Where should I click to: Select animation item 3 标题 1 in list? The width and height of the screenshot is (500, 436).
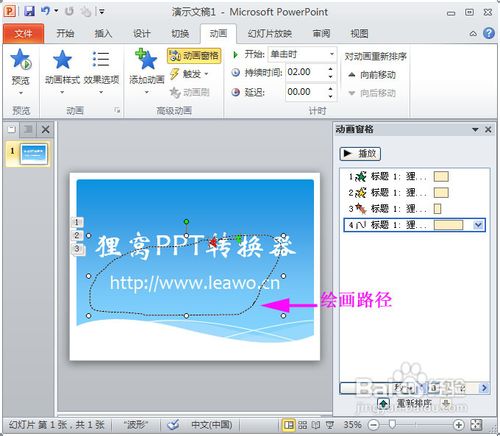pos(413,209)
